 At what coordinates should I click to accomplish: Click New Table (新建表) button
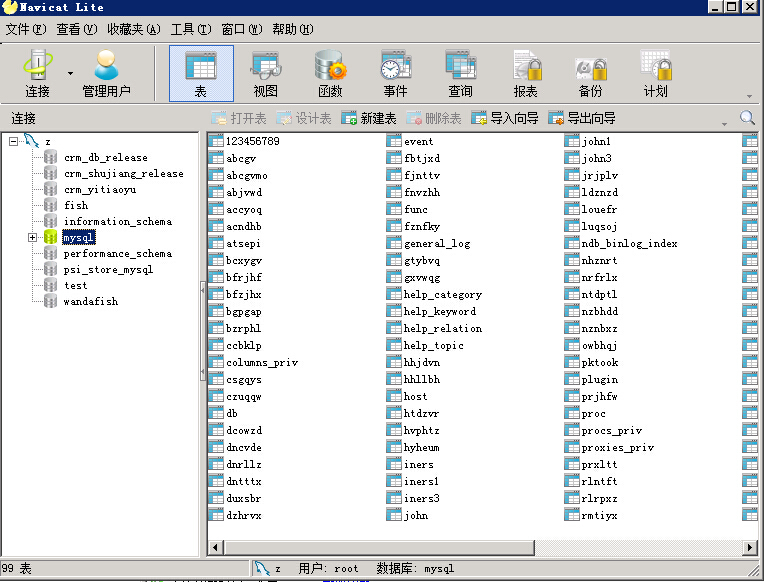click(x=369, y=118)
